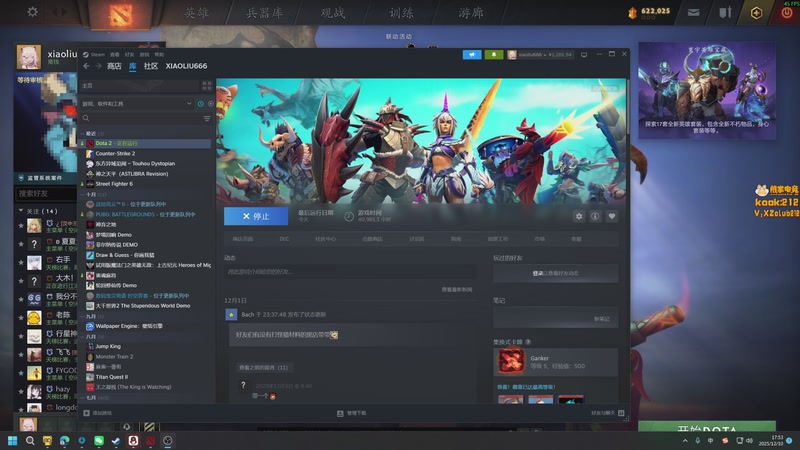Image resolution: width=800 pixels, height=450 pixels.
Task: Open Dota 2 settings gear in game client
Action: 32,11
